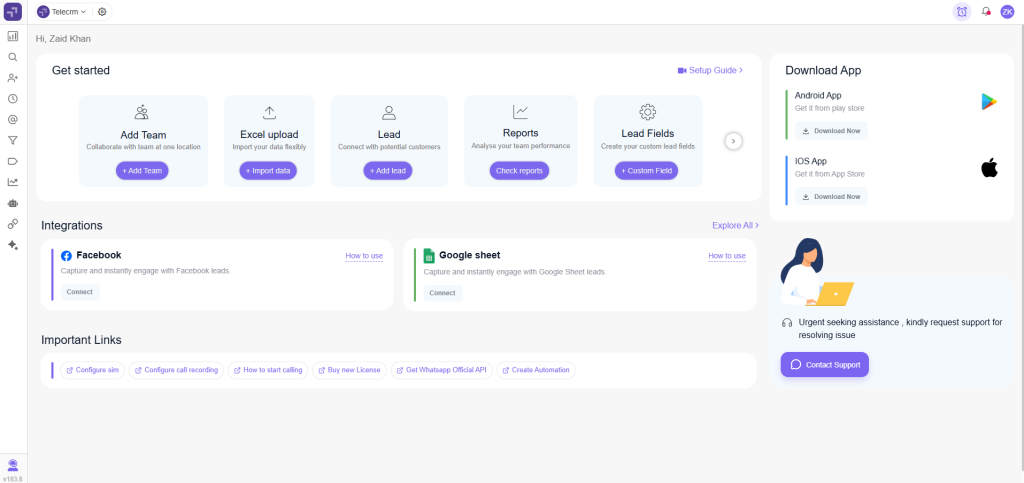Click the Google Sheets logo icon

[429, 255]
